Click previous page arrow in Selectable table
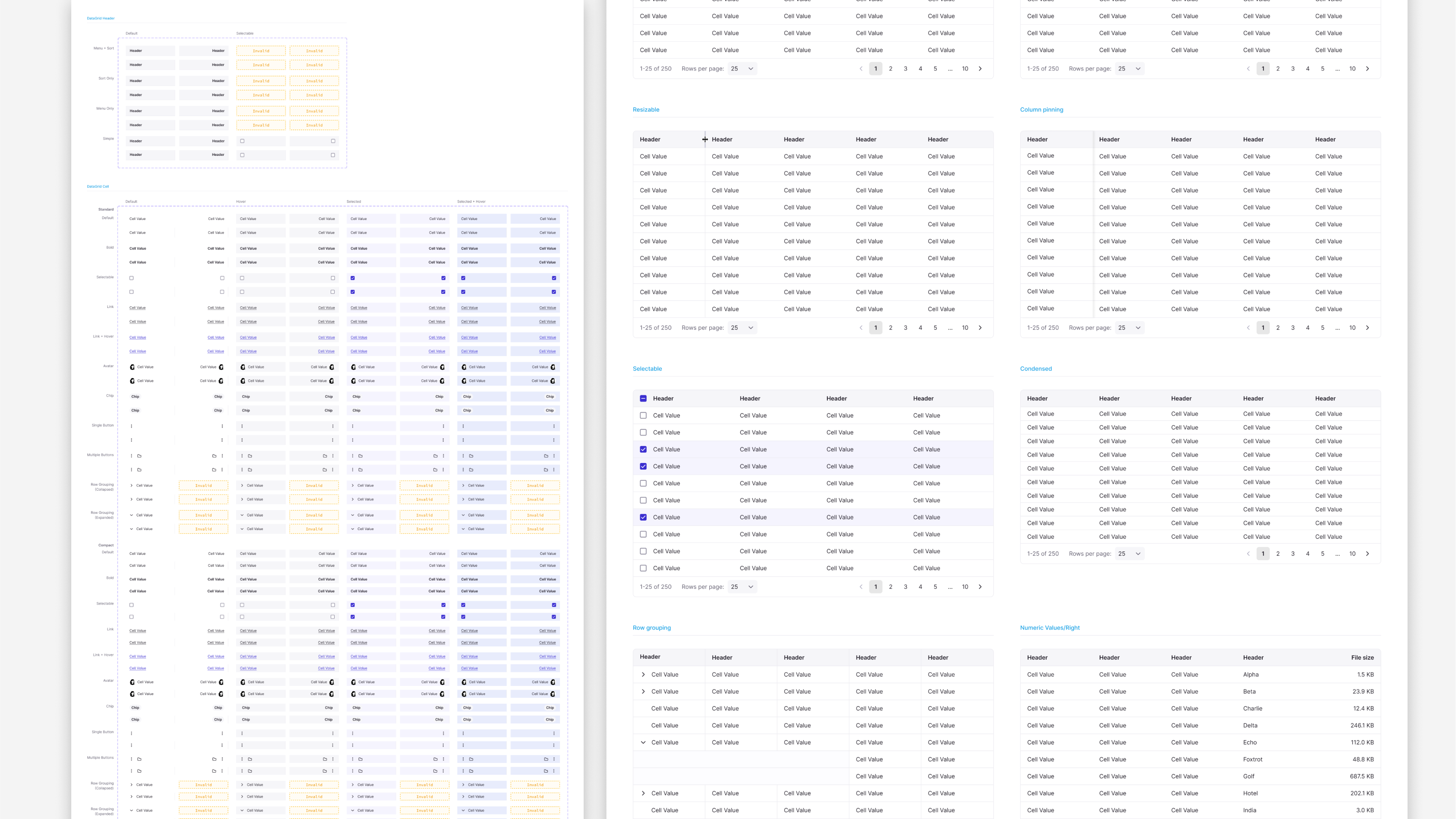The height and width of the screenshot is (819, 1456). [x=861, y=587]
